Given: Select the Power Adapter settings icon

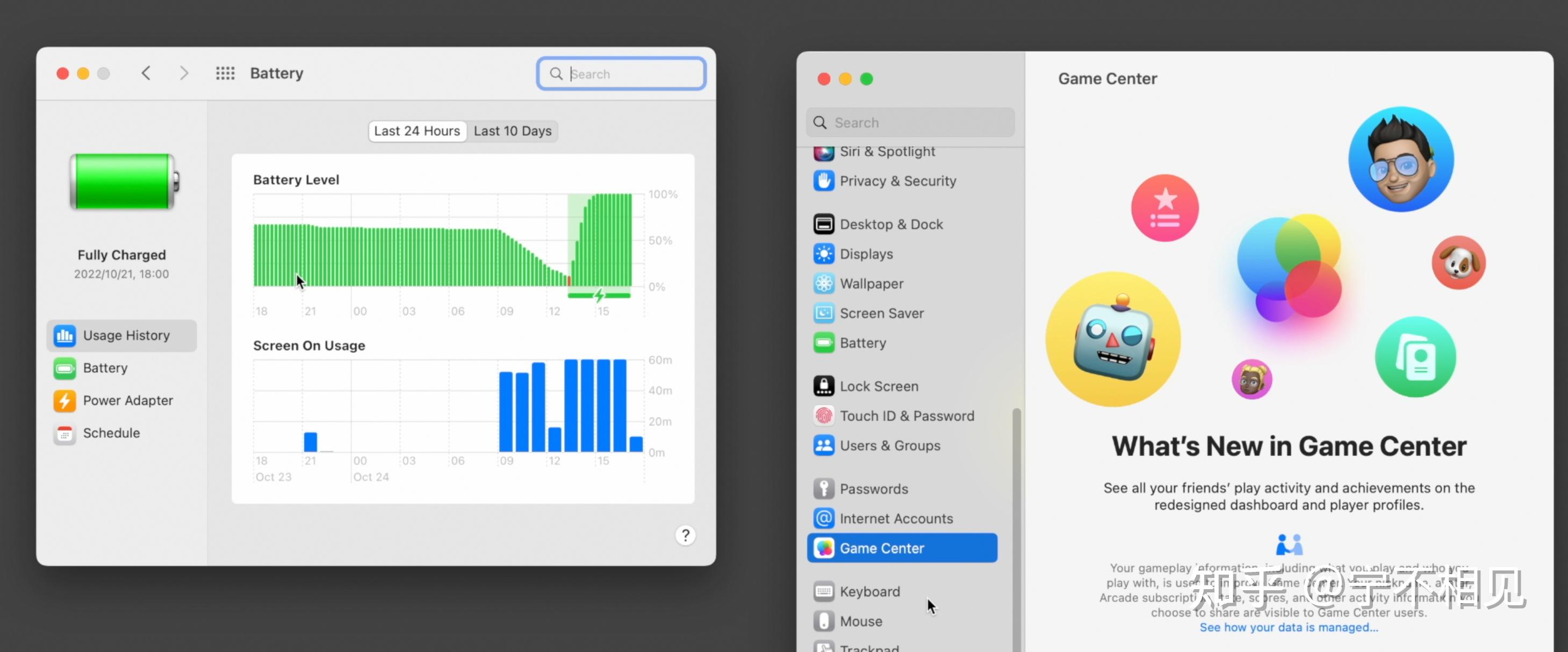Looking at the screenshot, I should (x=64, y=400).
